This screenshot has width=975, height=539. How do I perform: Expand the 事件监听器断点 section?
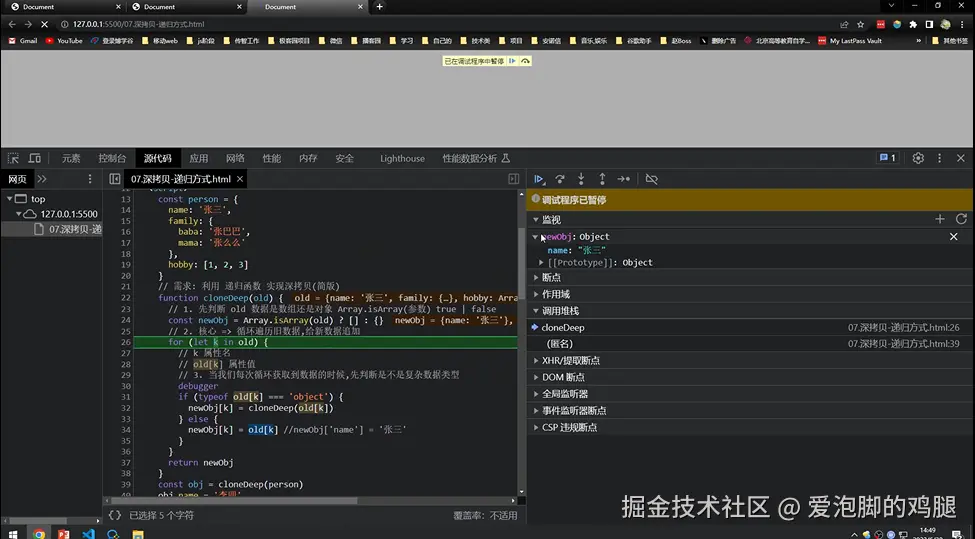click(536, 410)
